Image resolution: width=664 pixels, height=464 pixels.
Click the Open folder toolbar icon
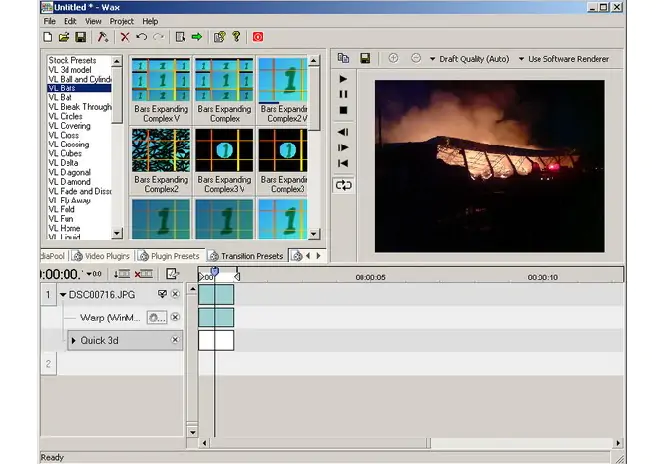(x=64, y=37)
